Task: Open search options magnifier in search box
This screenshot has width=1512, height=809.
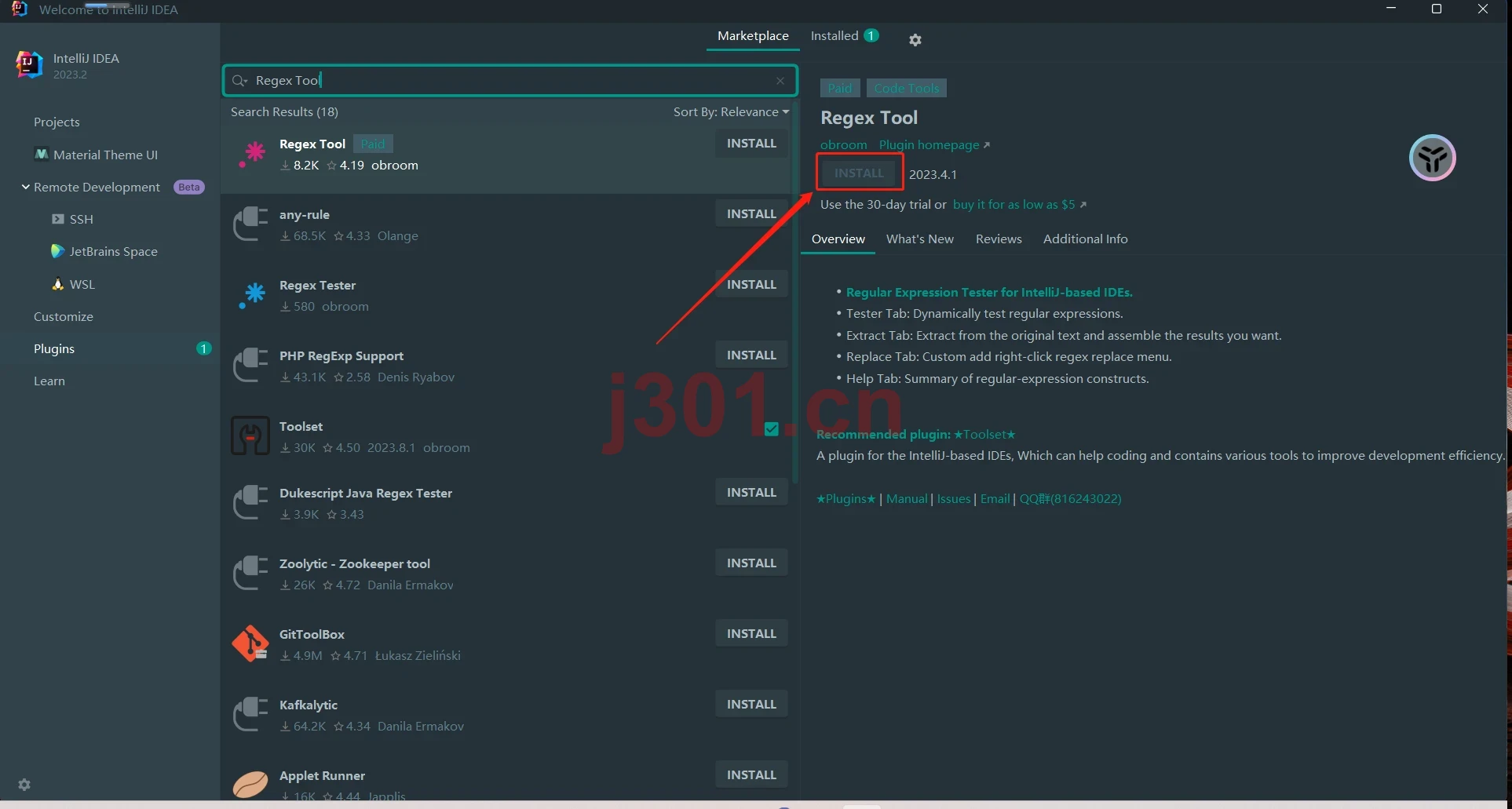Action: (239, 81)
